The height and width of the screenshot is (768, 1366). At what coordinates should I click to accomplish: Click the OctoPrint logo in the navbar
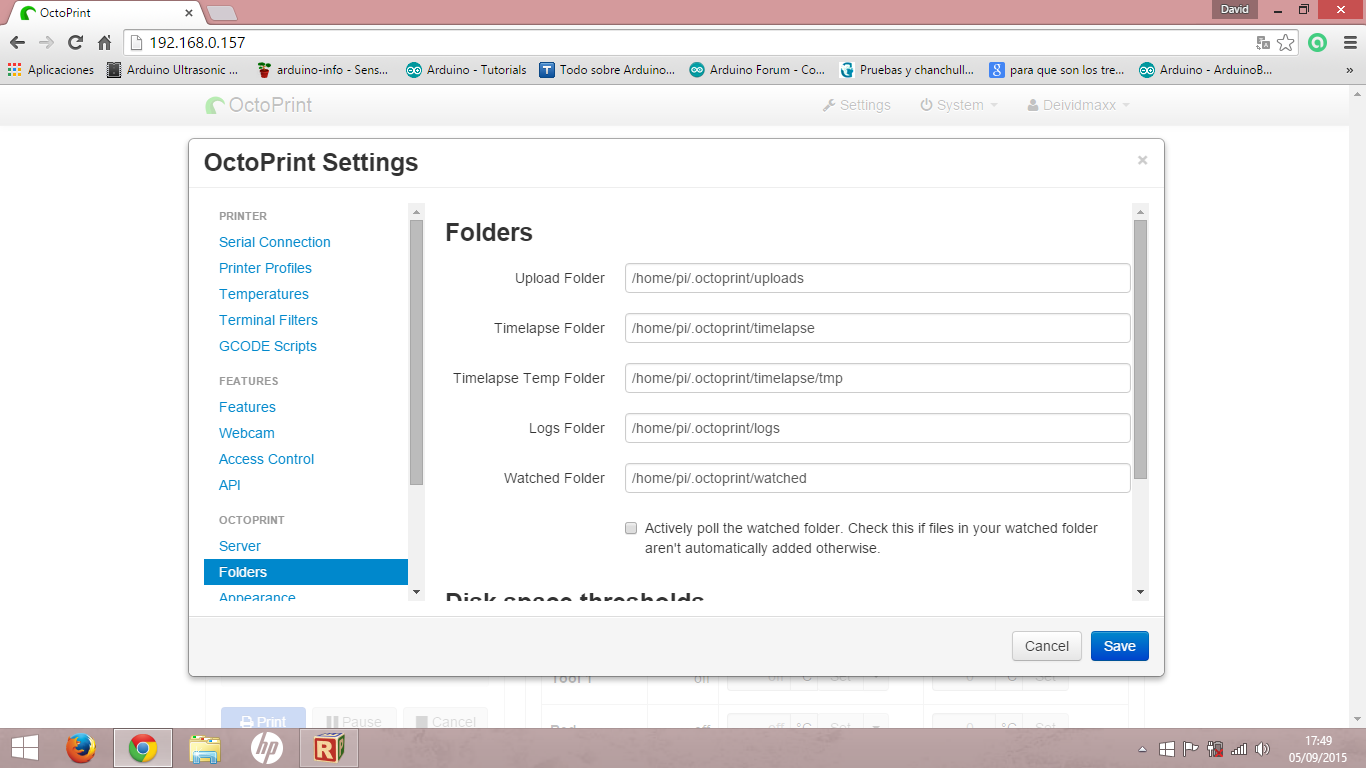259,105
